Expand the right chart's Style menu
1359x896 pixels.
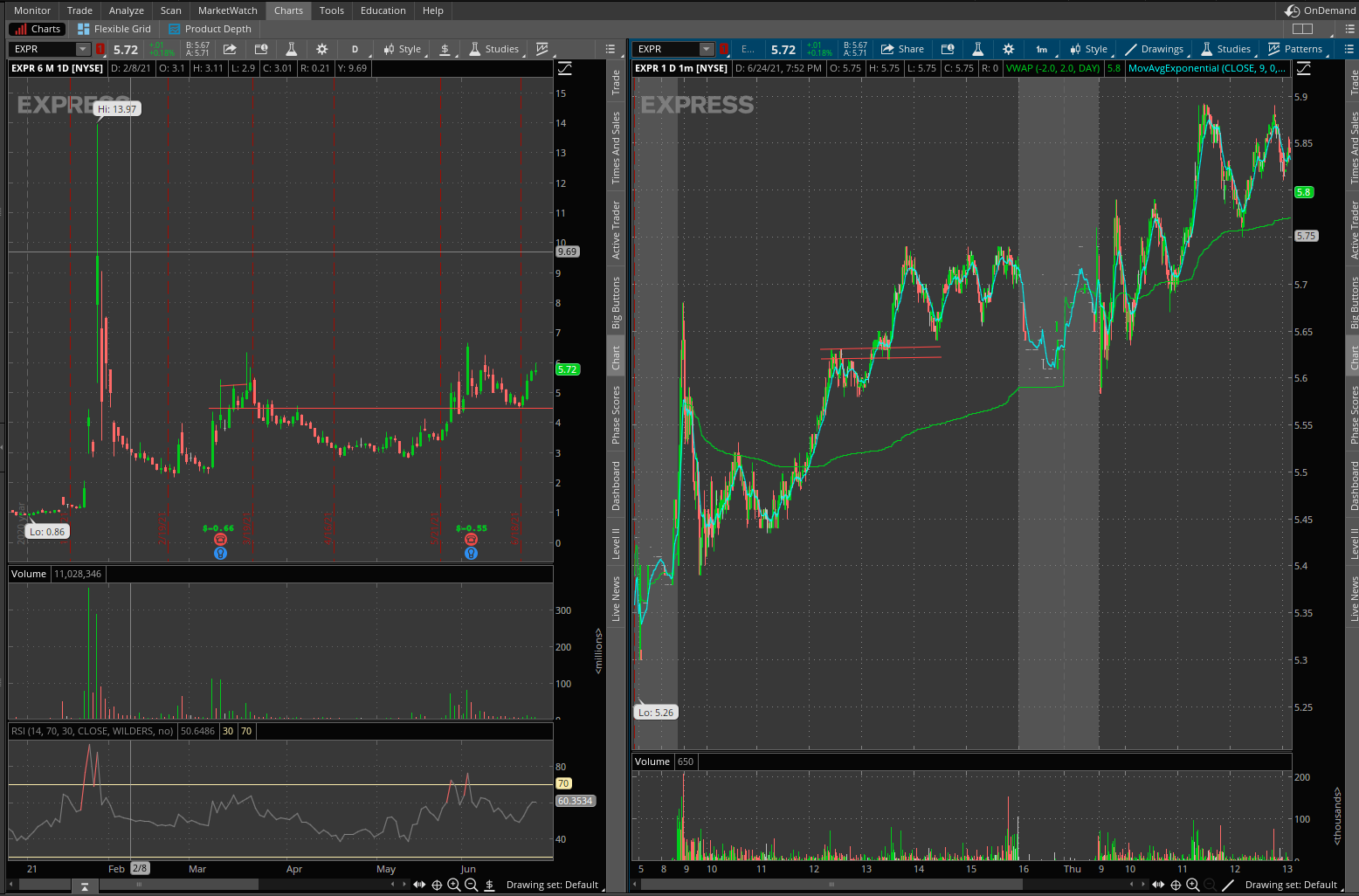pos(1089,49)
